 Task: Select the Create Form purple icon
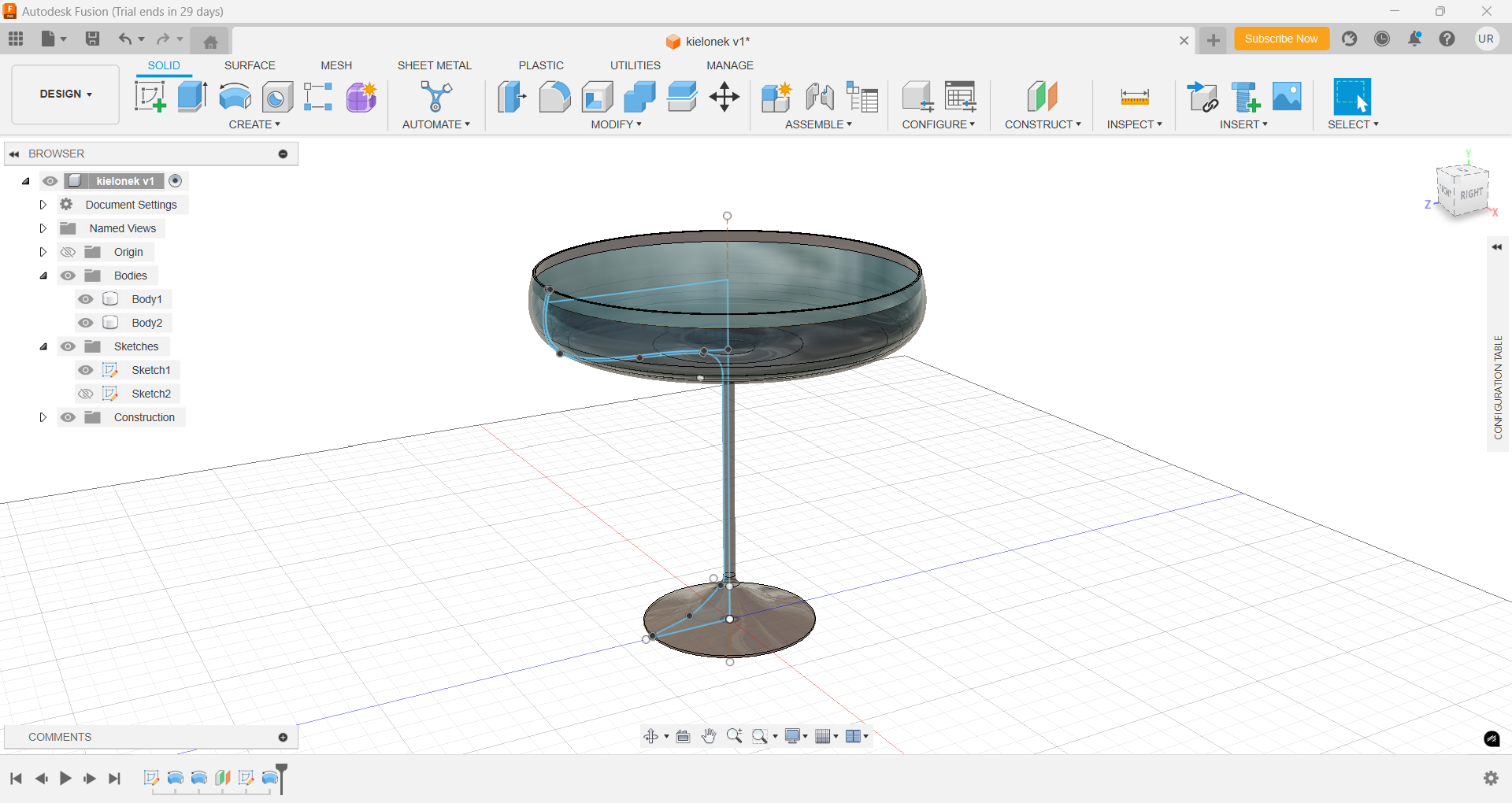[361, 97]
